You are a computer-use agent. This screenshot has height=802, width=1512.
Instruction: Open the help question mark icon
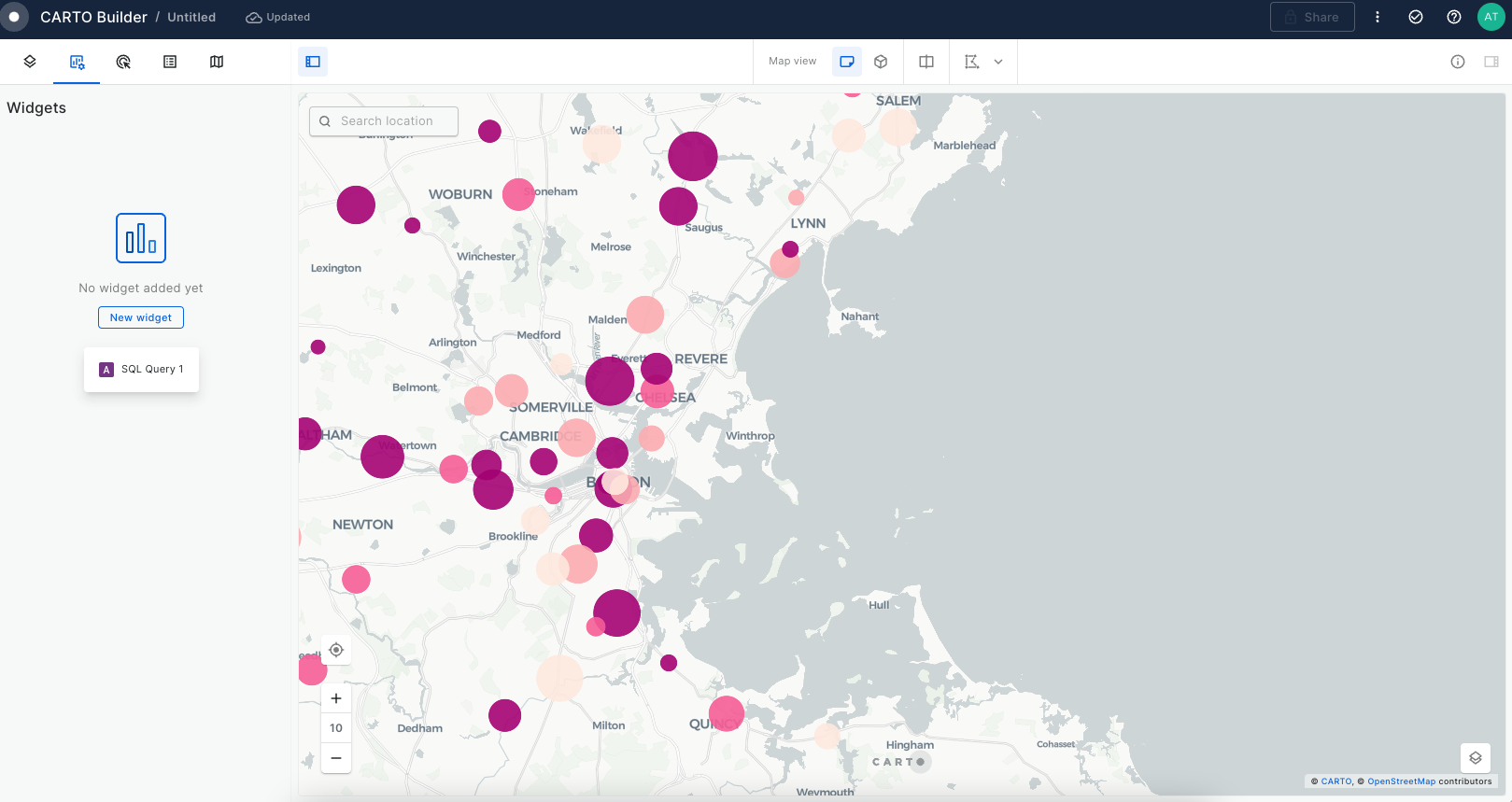(1454, 17)
